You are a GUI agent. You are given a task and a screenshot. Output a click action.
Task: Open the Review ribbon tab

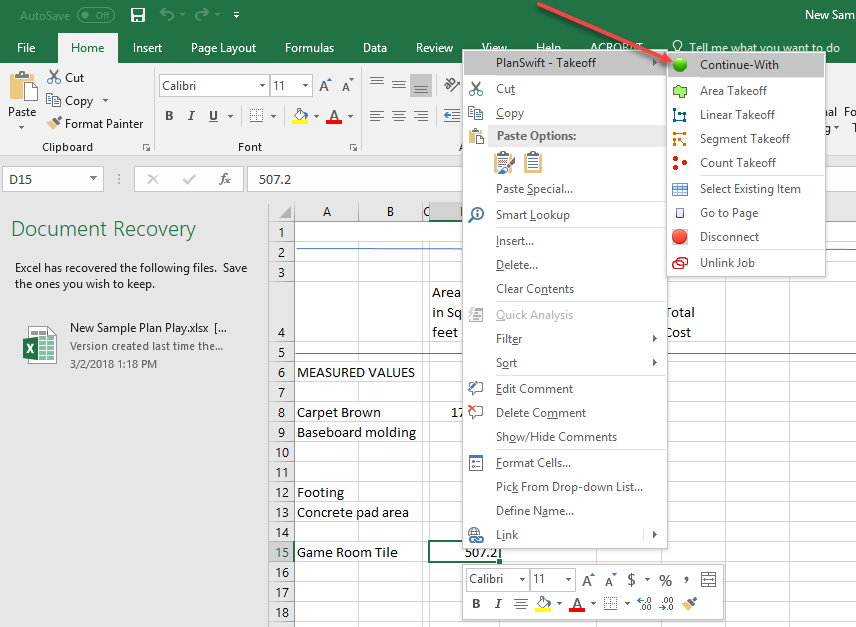tap(434, 48)
